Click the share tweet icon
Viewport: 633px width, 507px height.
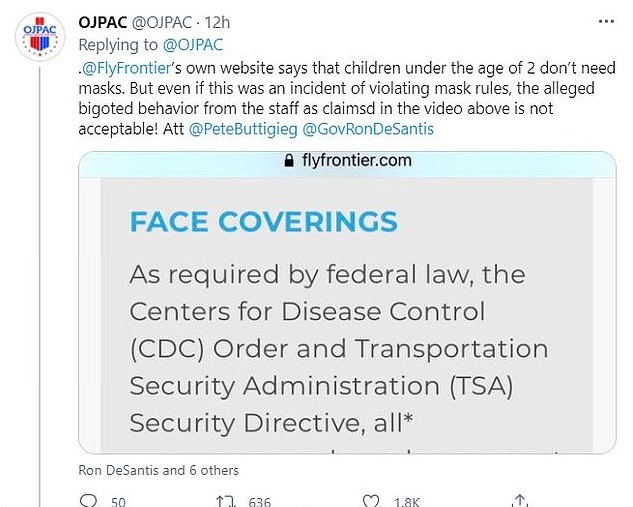coord(518,501)
